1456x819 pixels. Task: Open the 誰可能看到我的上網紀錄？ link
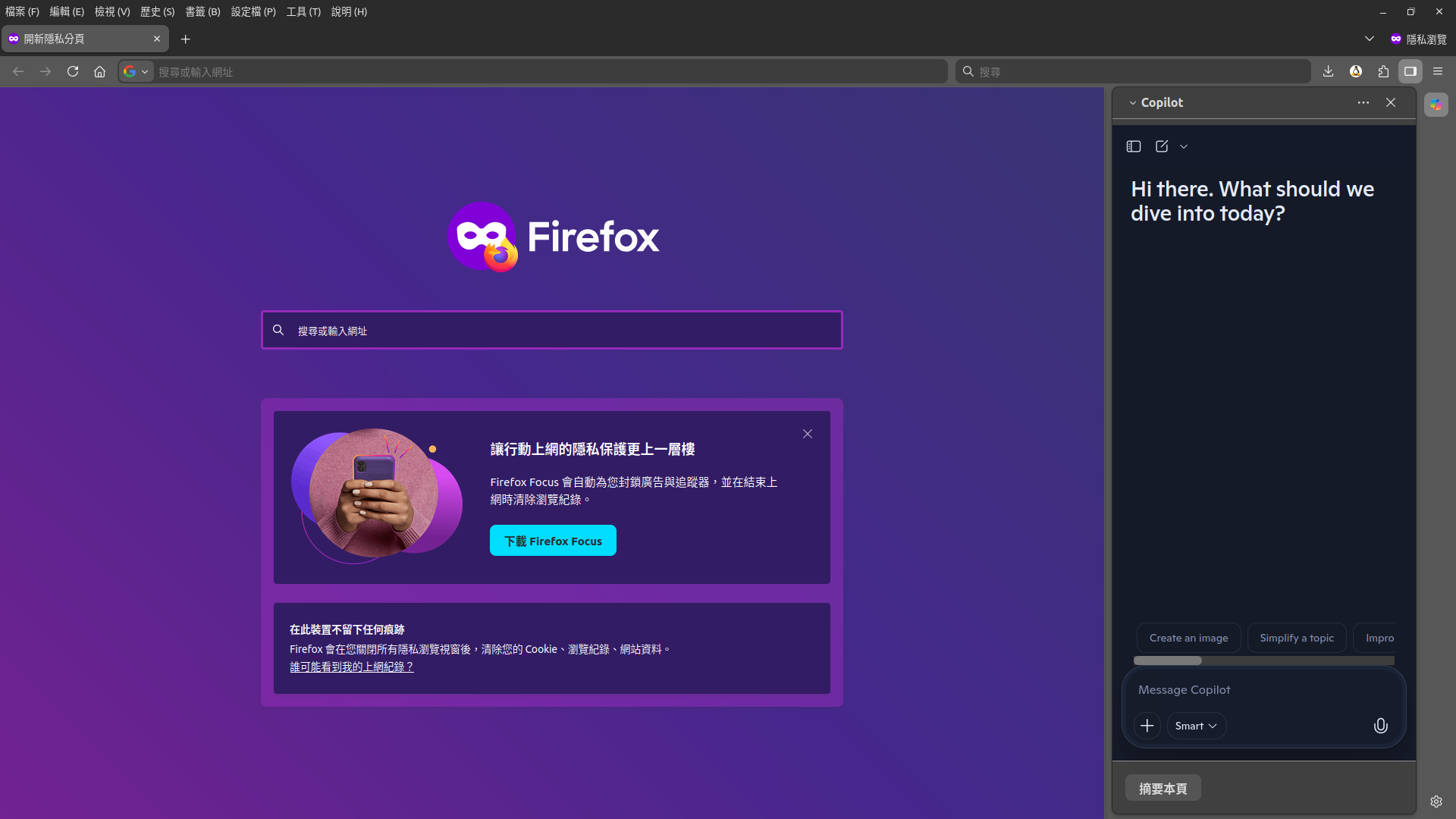[352, 667]
